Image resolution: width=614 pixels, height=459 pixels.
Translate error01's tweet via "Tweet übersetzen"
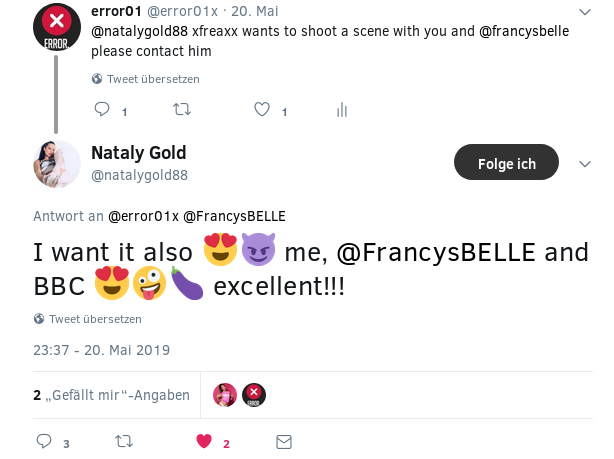[x=153, y=79]
